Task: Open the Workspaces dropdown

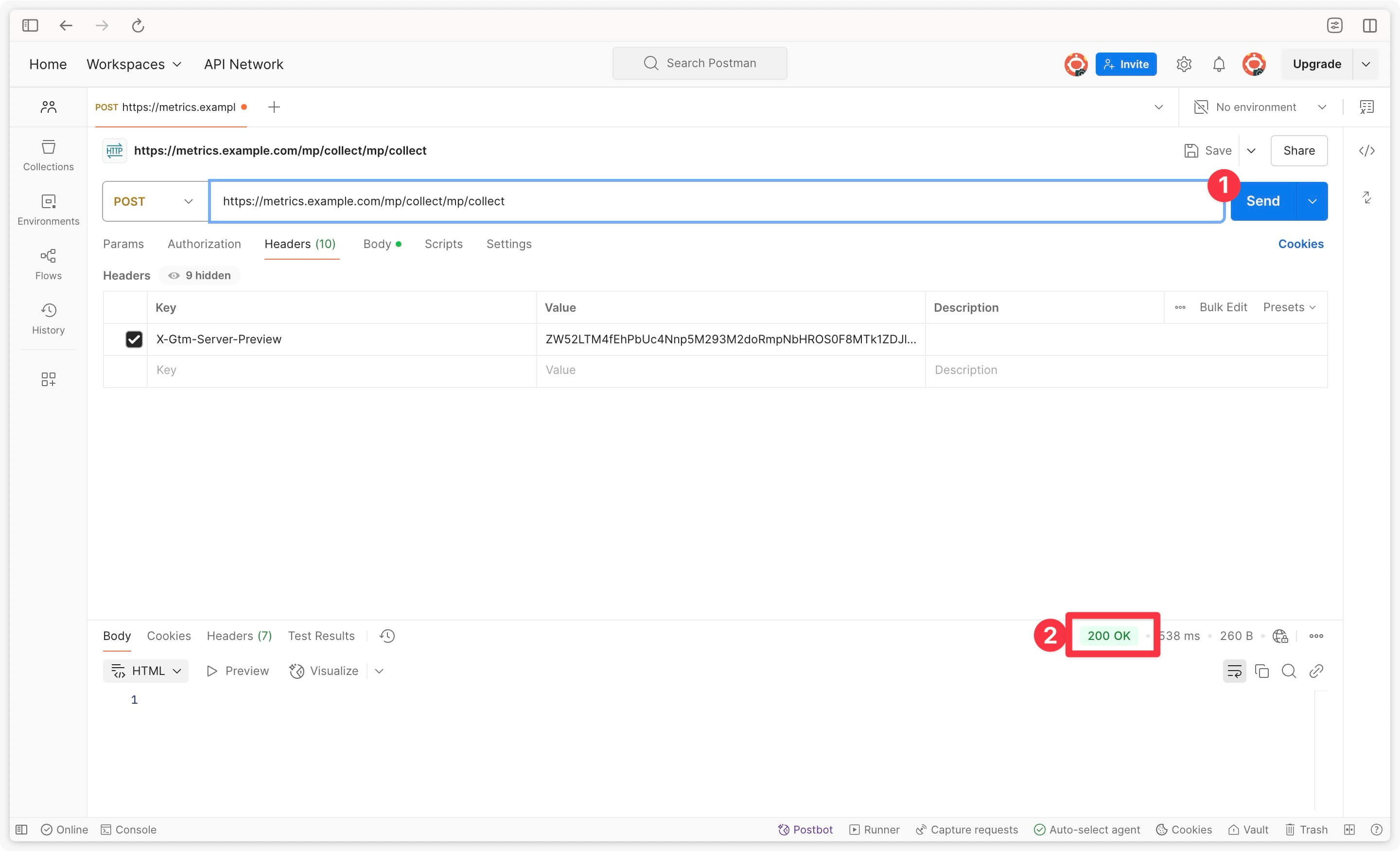Action: click(134, 64)
